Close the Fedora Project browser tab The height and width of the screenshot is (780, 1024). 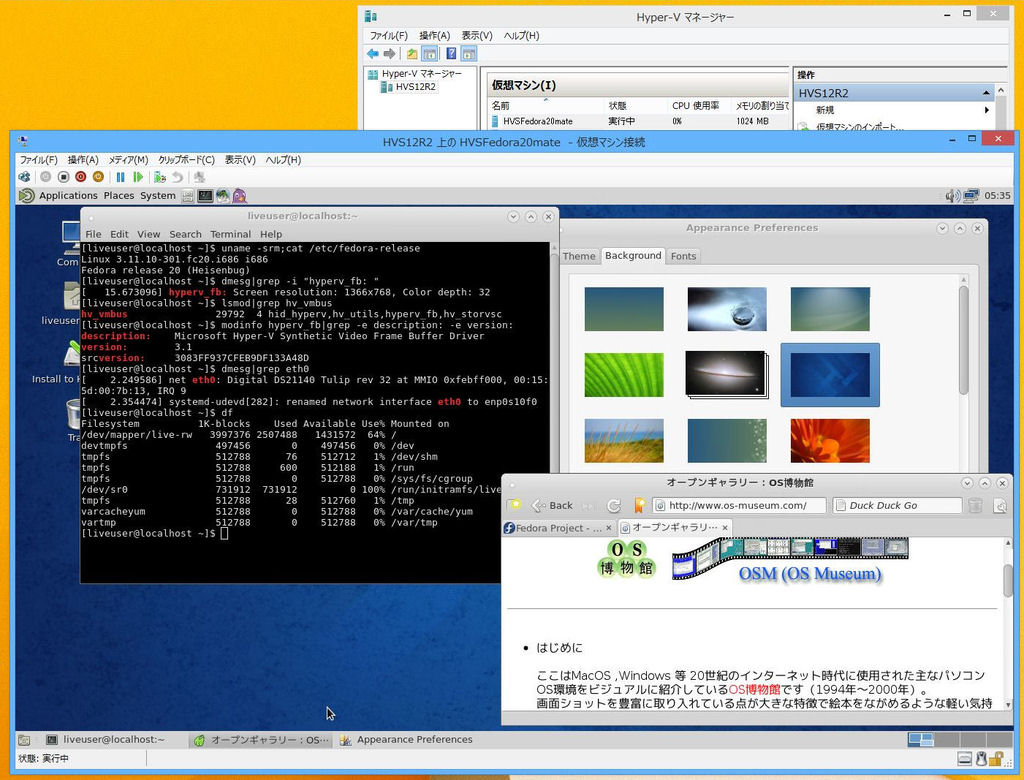click(609, 528)
